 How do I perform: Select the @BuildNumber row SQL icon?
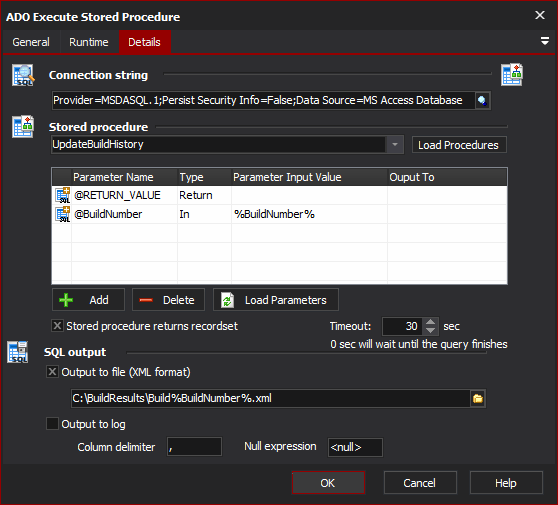(63, 214)
